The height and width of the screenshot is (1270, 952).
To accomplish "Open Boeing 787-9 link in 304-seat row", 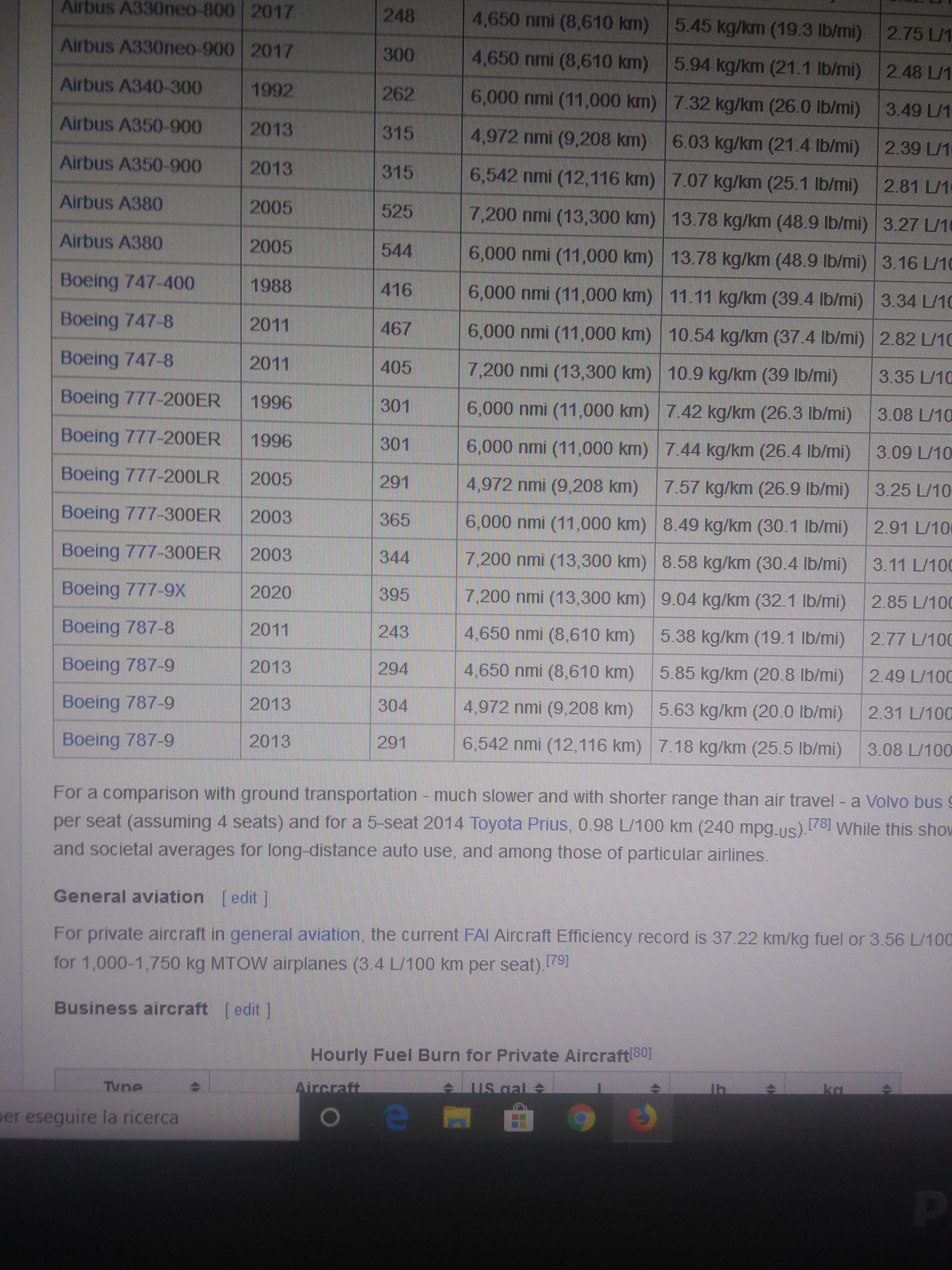I will 119,702.
